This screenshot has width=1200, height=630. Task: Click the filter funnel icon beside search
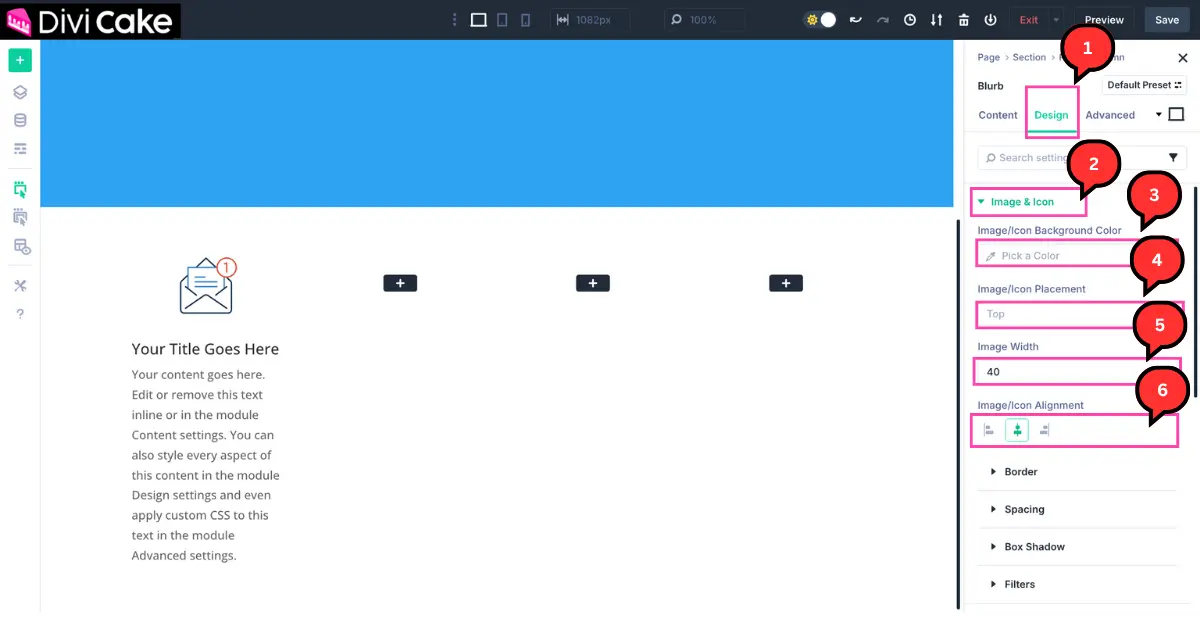(1173, 157)
